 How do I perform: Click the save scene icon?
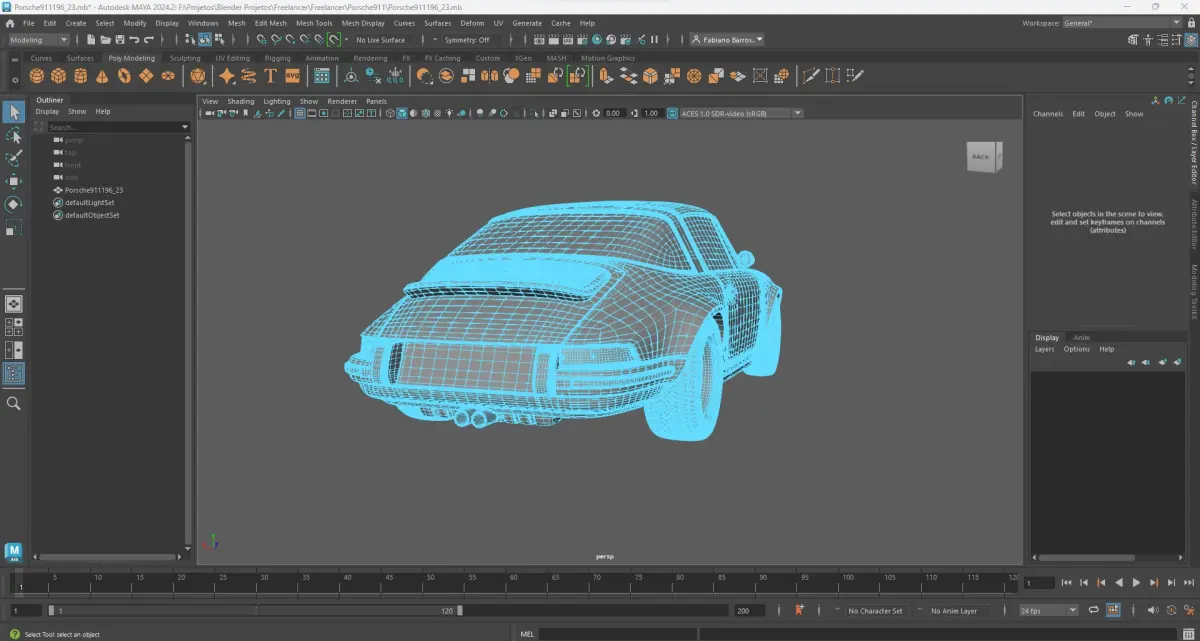point(119,40)
